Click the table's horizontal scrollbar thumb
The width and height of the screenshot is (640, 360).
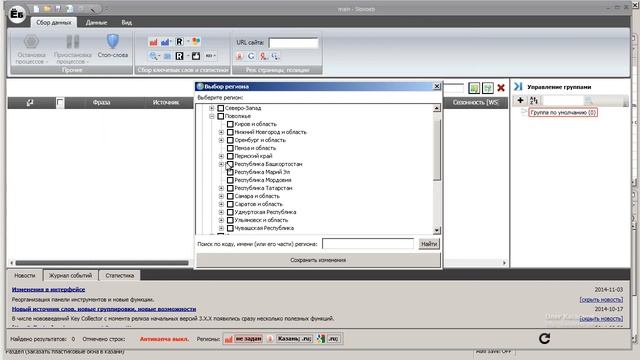(x=102, y=263)
